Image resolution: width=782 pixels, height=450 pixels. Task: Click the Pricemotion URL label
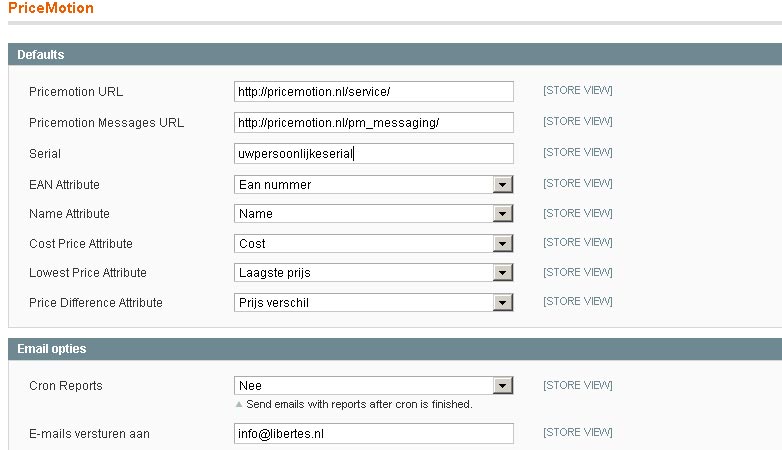point(76,92)
